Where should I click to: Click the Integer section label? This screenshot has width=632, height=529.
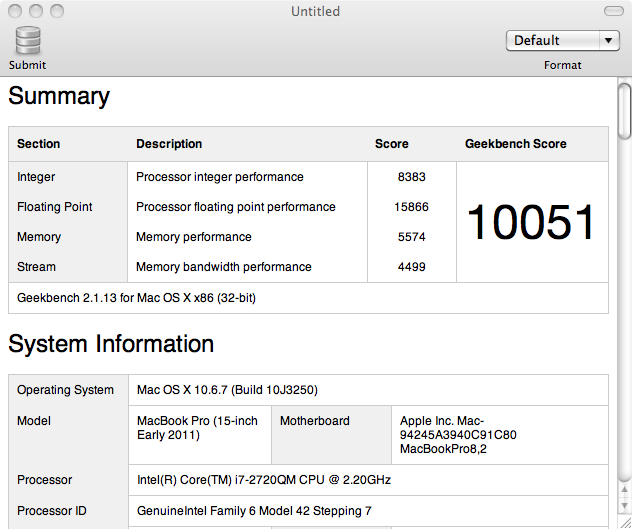pyautogui.click(x=36, y=177)
